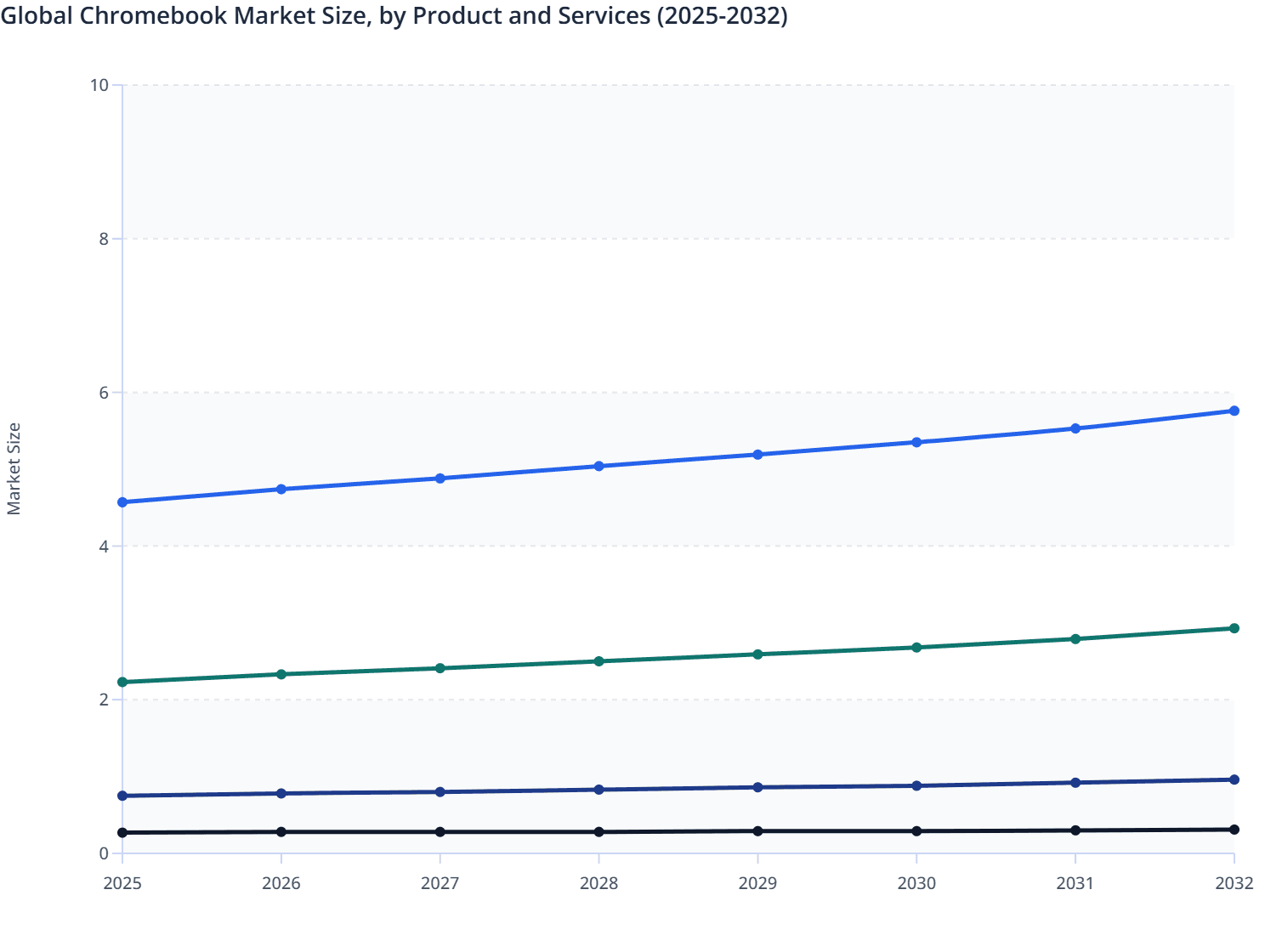Viewport: 1282px width, 952px height.
Task: Click the blue line segment between 2026 and 2027
Action: point(360,482)
